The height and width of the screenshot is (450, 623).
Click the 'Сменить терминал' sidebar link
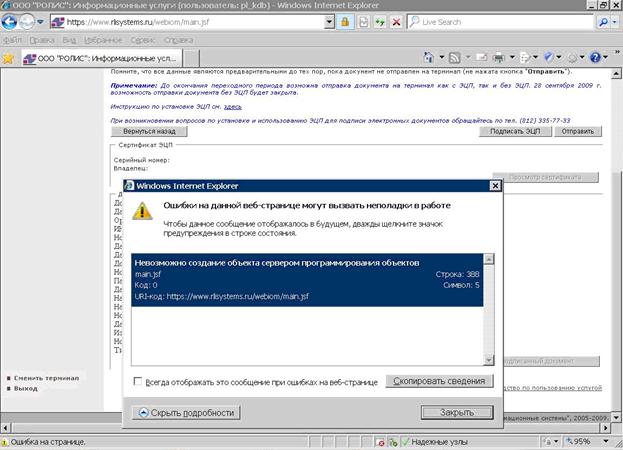[46, 378]
